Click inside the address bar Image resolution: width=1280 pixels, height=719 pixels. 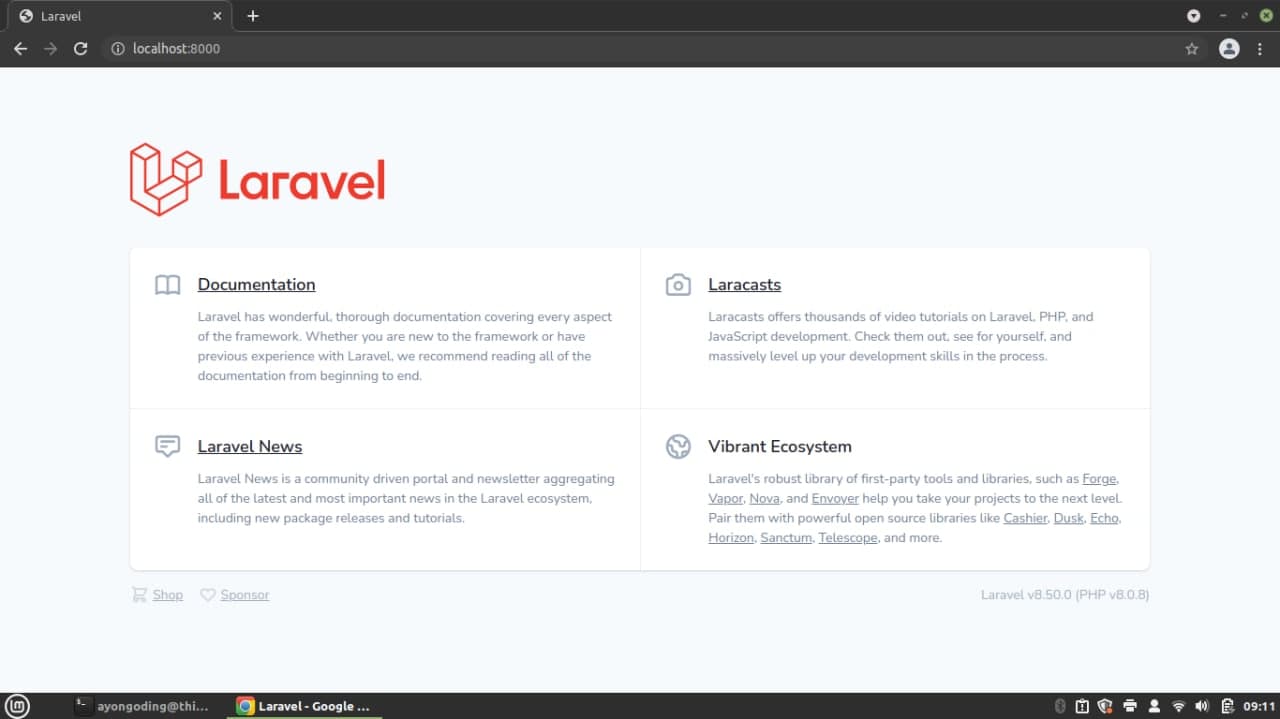[400, 48]
